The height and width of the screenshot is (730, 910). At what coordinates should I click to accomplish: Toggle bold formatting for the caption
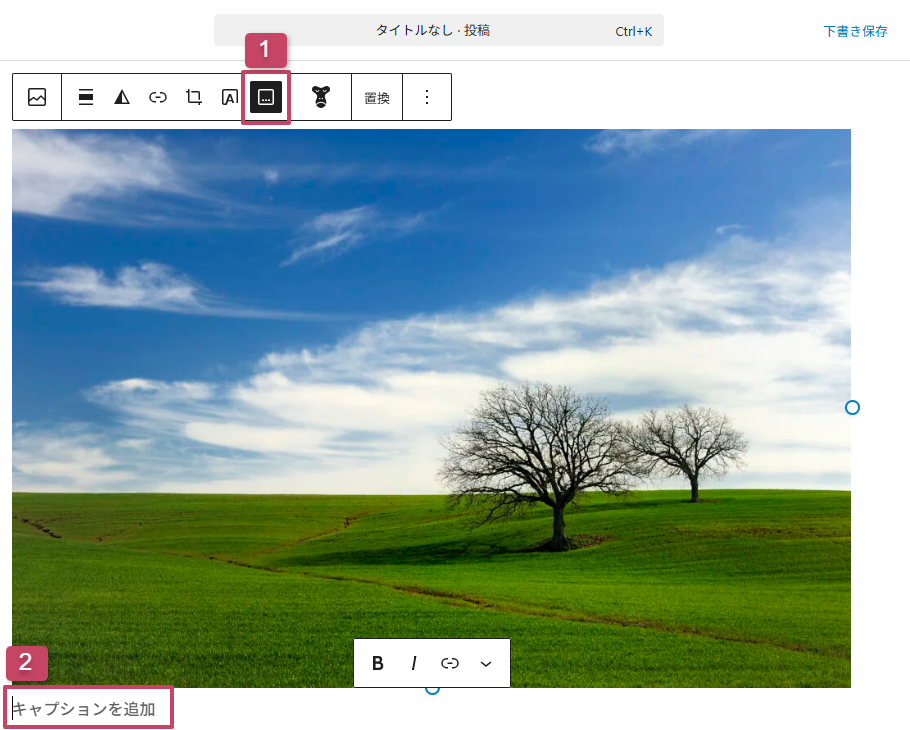click(x=378, y=663)
